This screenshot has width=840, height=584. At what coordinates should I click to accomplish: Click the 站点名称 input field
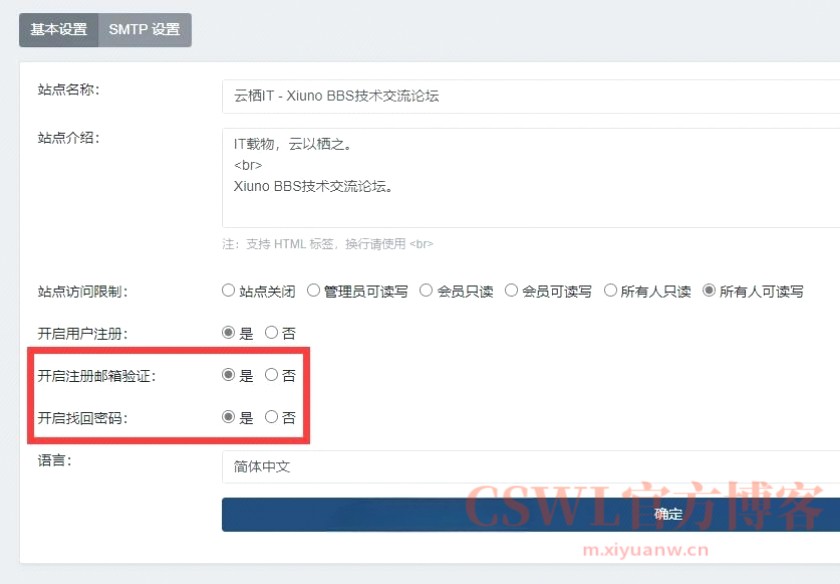pyautogui.click(x=530, y=96)
